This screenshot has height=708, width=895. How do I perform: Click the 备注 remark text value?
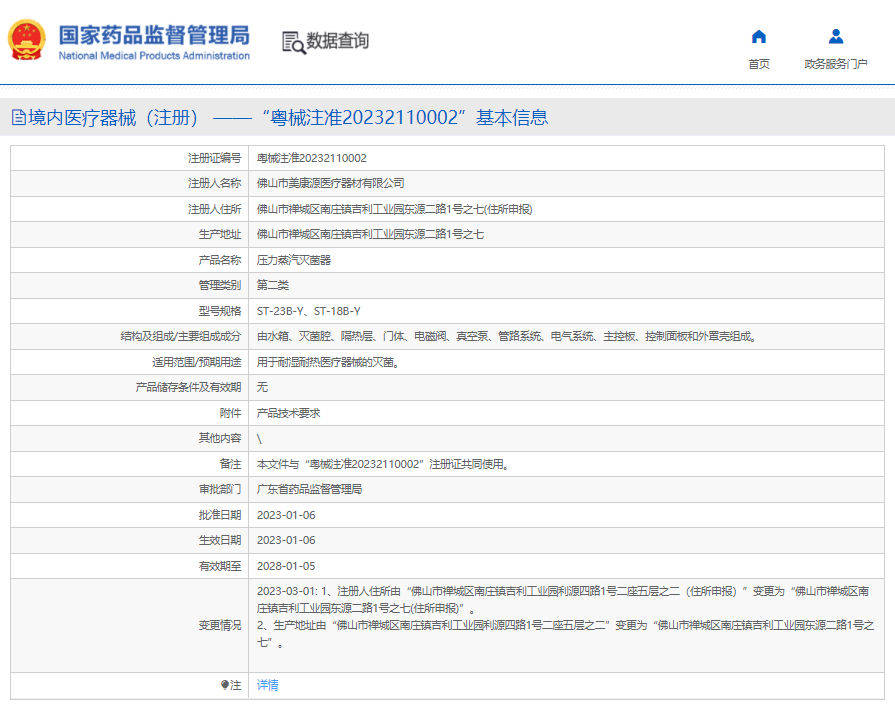click(382, 464)
